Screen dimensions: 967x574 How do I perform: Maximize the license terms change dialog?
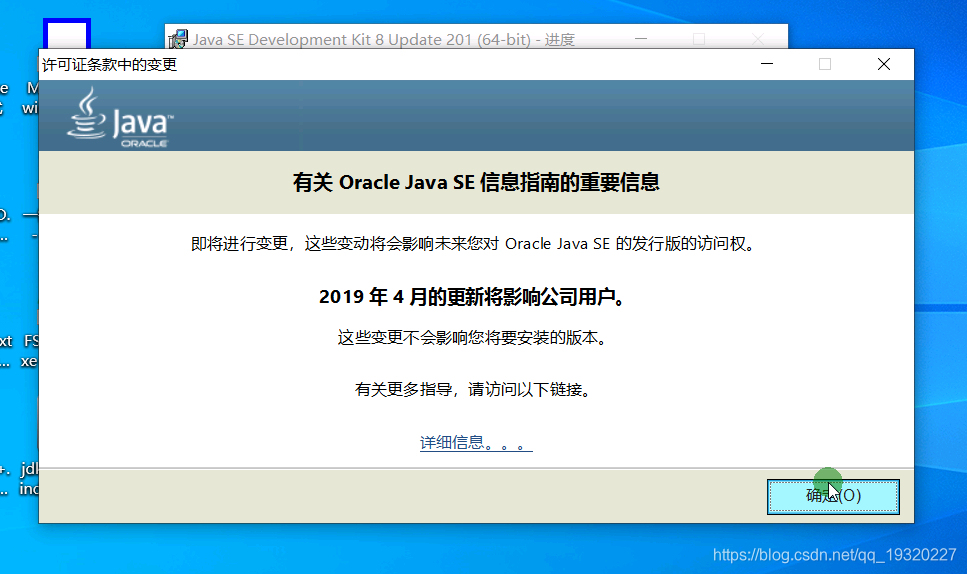click(x=825, y=64)
